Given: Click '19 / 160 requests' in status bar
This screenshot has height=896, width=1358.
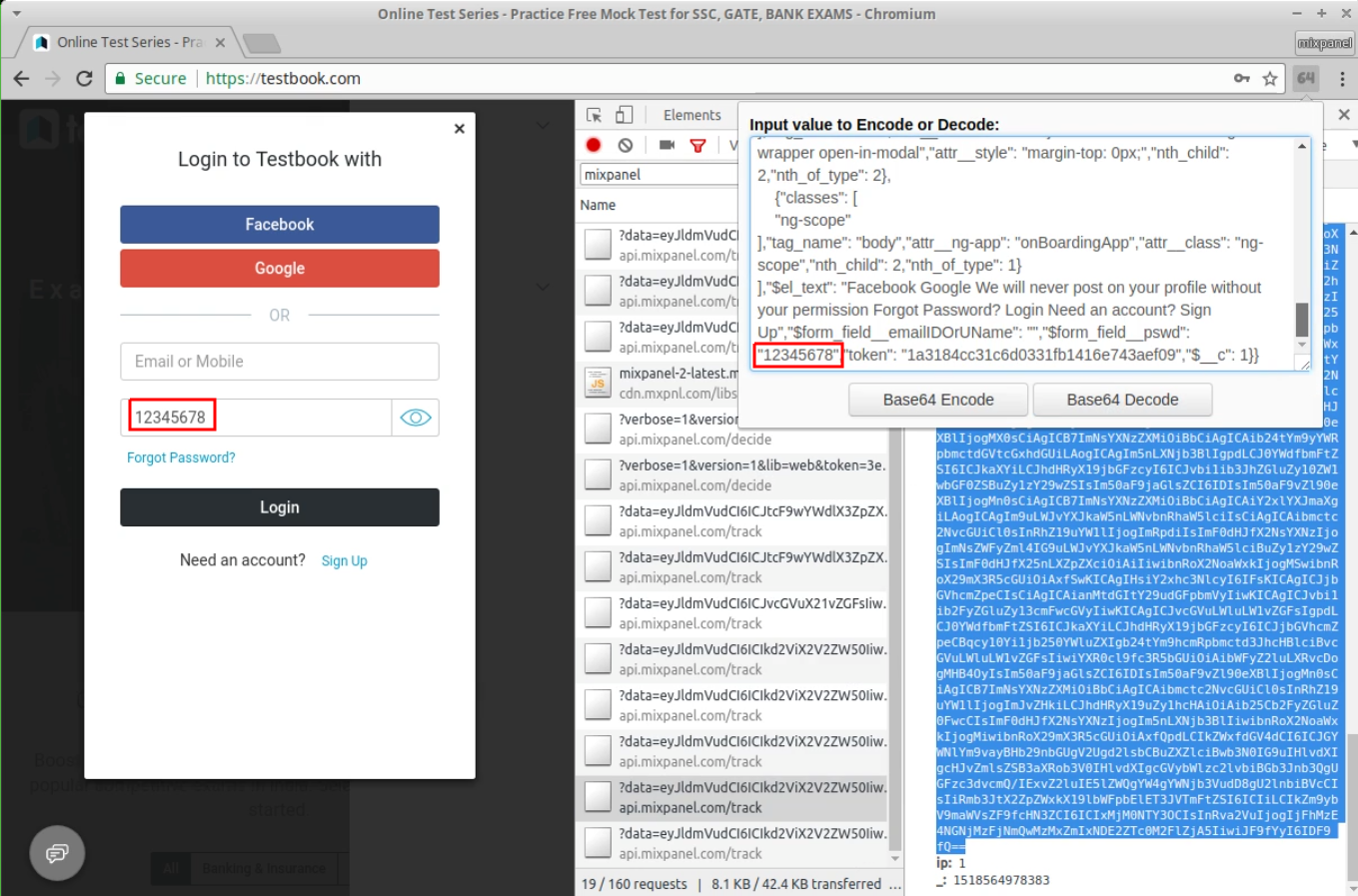Looking at the screenshot, I should click(634, 884).
